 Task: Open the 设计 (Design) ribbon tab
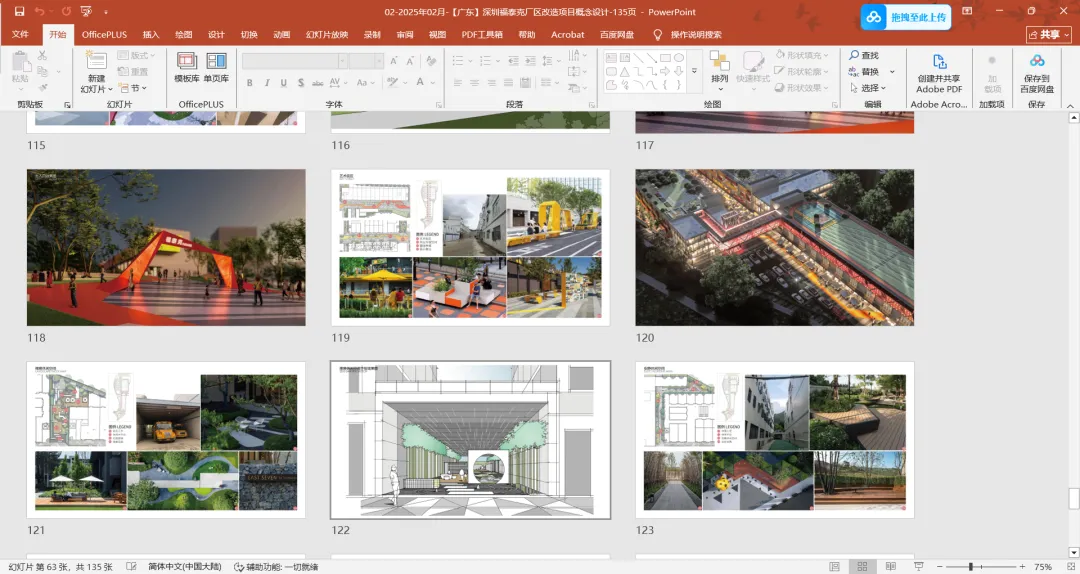[216, 34]
